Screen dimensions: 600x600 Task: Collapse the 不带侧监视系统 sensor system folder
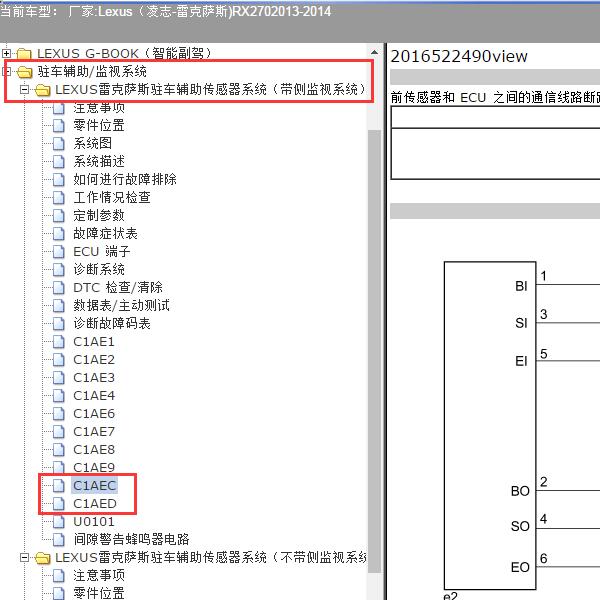click(x=24, y=558)
